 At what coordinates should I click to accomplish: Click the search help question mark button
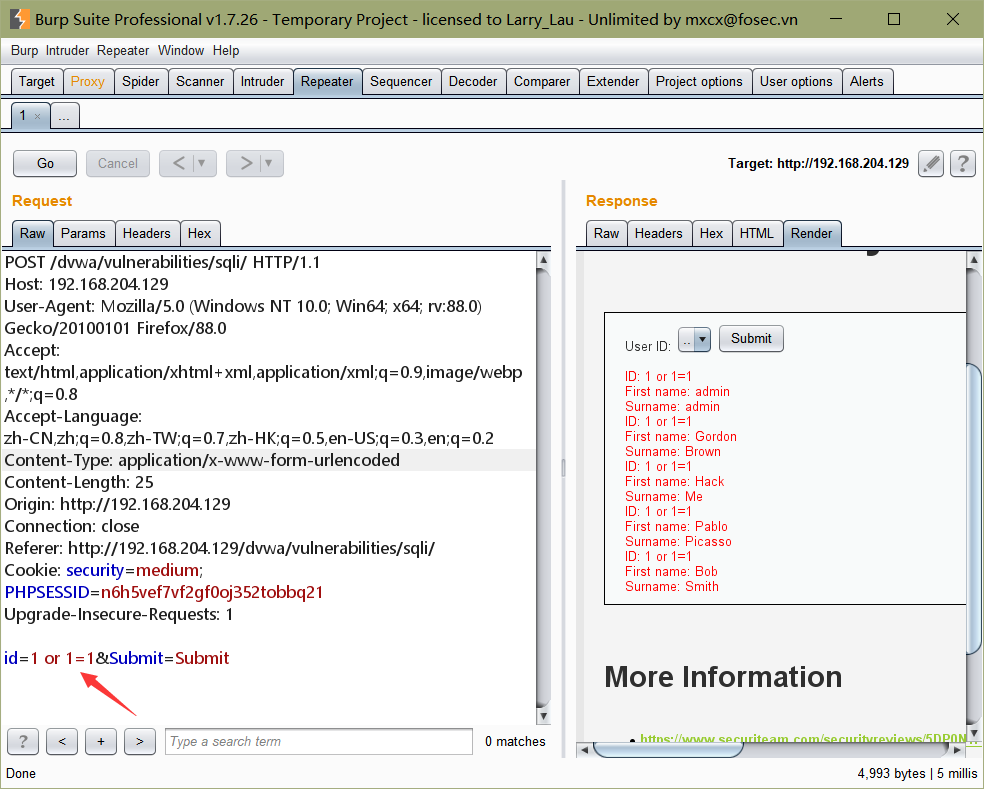(23, 741)
